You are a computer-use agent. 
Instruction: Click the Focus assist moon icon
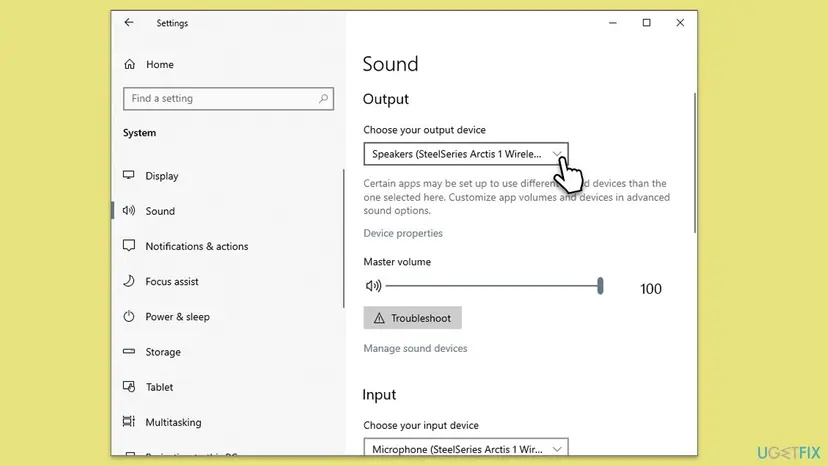pyautogui.click(x=128, y=281)
